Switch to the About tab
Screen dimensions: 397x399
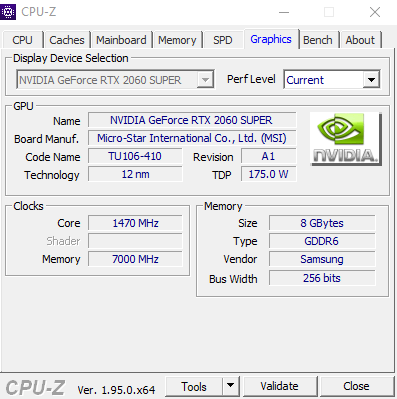coord(360,40)
